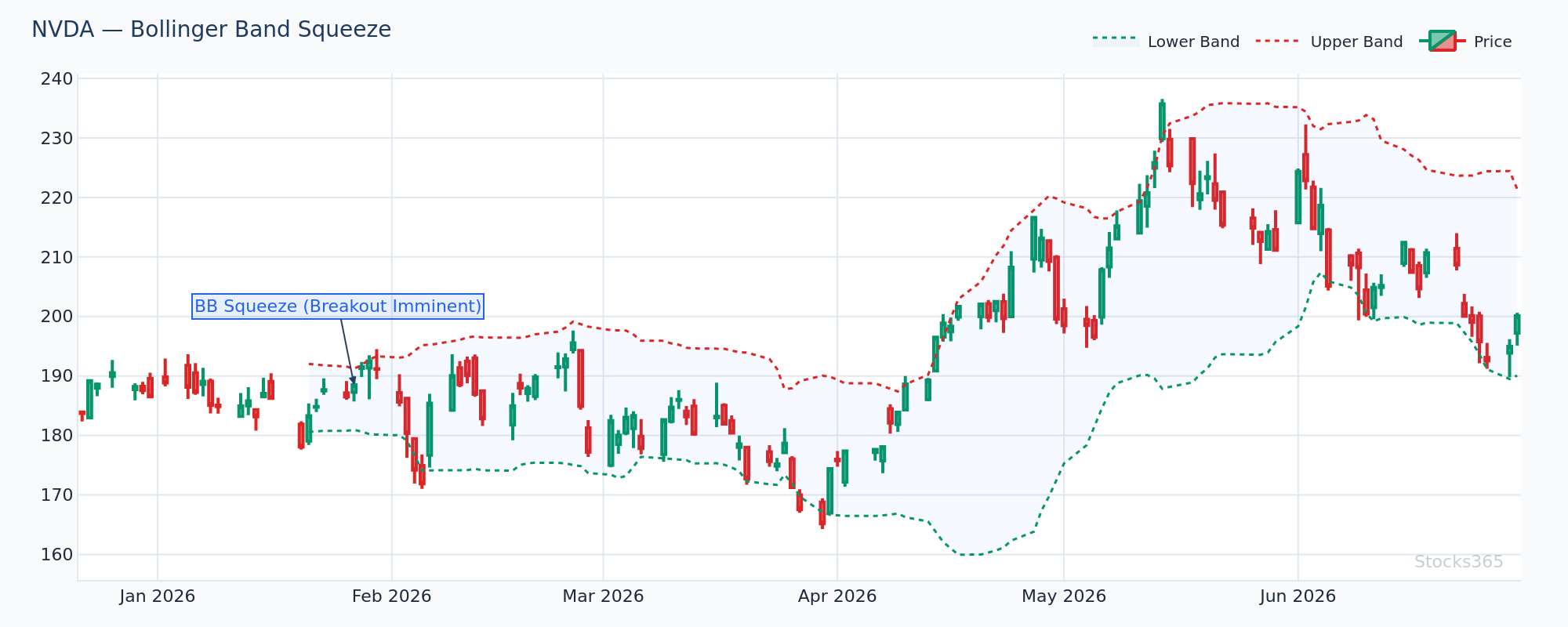This screenshot has height=627, width=1568.
Task: Click the 210 y-axis tick label
Action: point(57,258)
